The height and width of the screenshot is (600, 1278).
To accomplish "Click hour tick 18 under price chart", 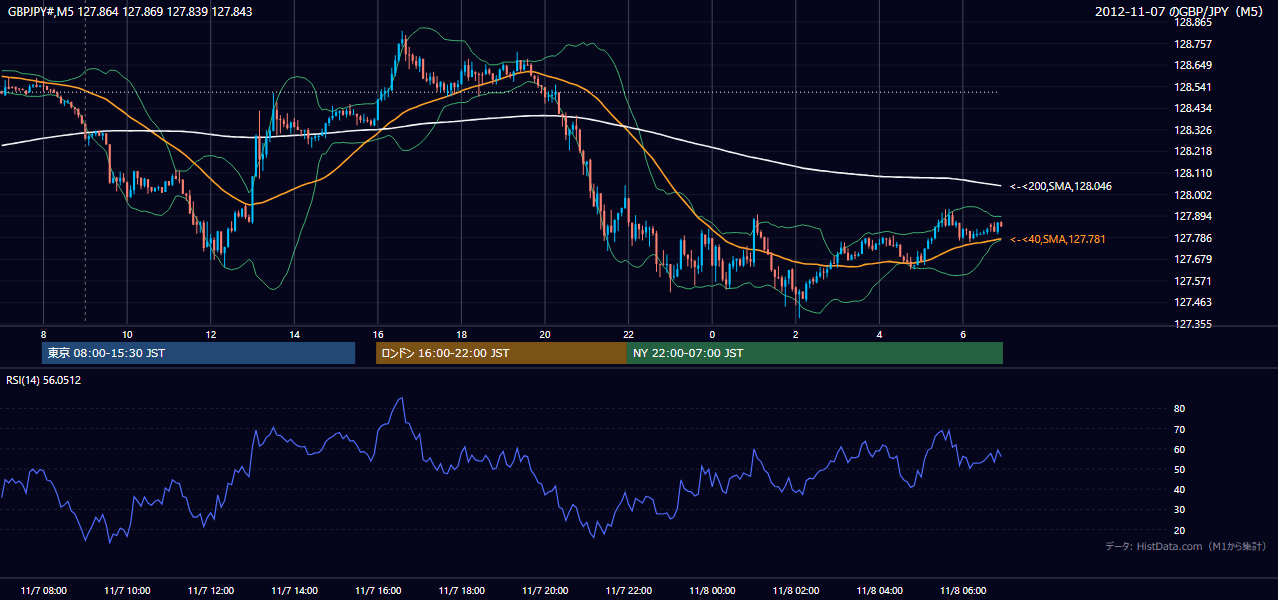I will [x=461, y=334].
